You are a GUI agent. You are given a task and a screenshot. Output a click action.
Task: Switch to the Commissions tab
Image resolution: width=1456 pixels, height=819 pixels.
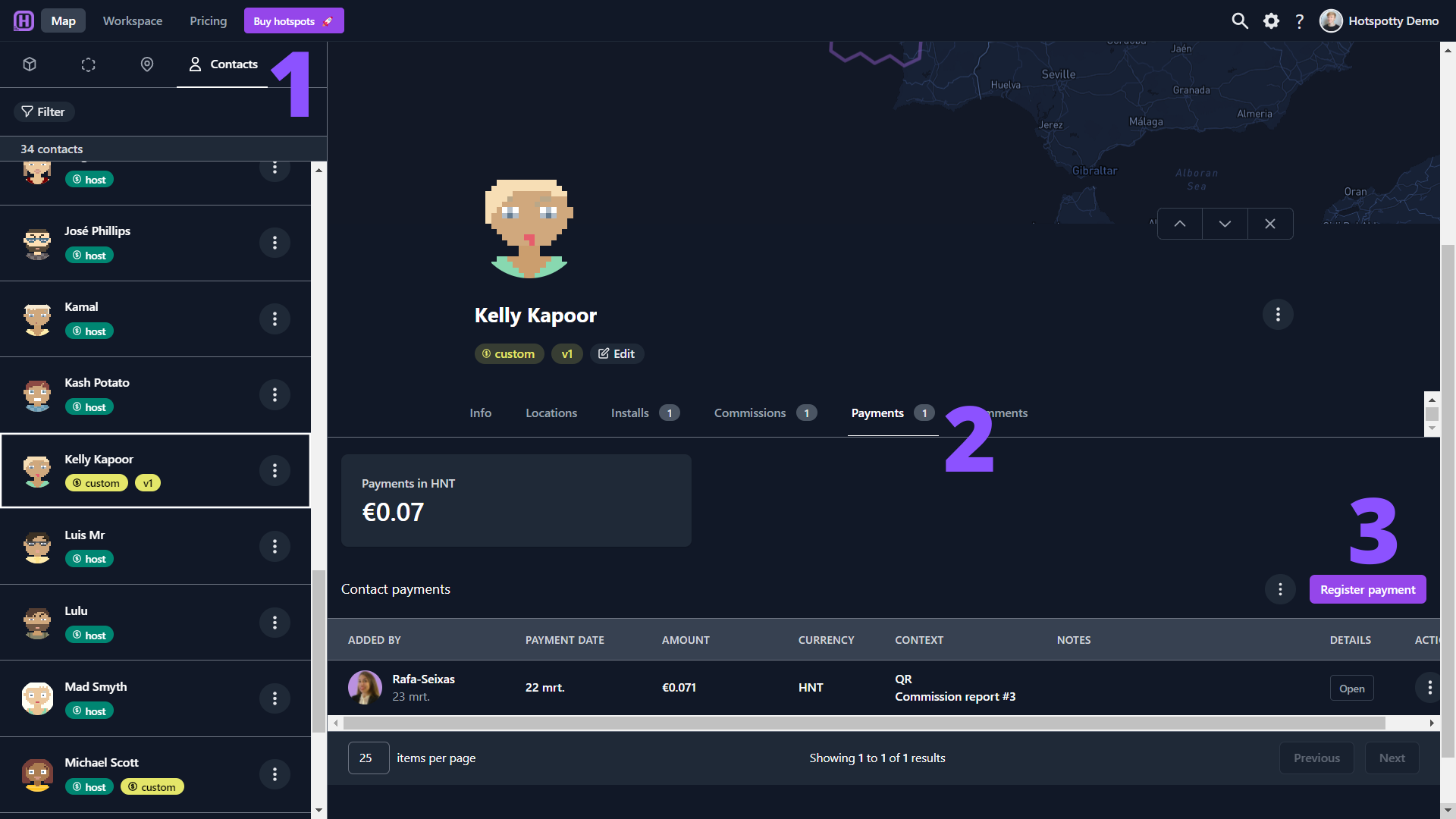(764, 413)
